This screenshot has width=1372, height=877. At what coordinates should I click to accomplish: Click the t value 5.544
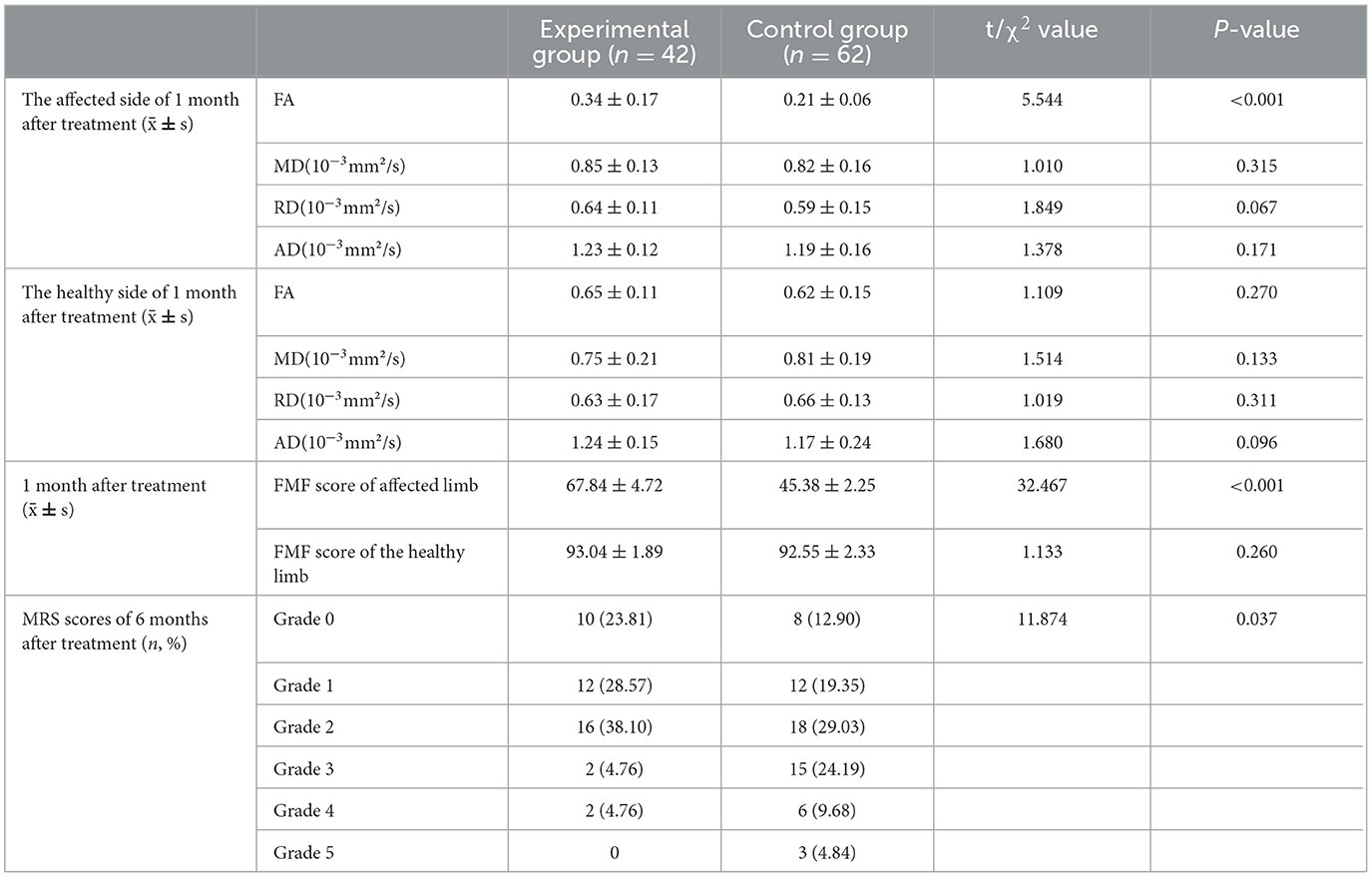[1042, 100]
